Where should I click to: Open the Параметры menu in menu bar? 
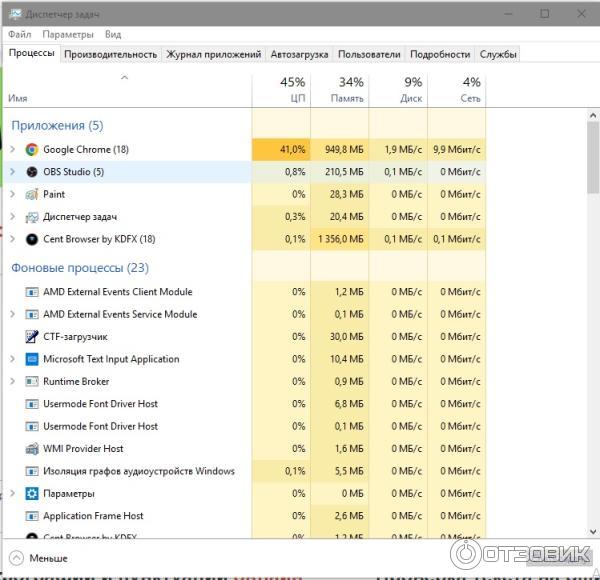click(x=68, y=34)
